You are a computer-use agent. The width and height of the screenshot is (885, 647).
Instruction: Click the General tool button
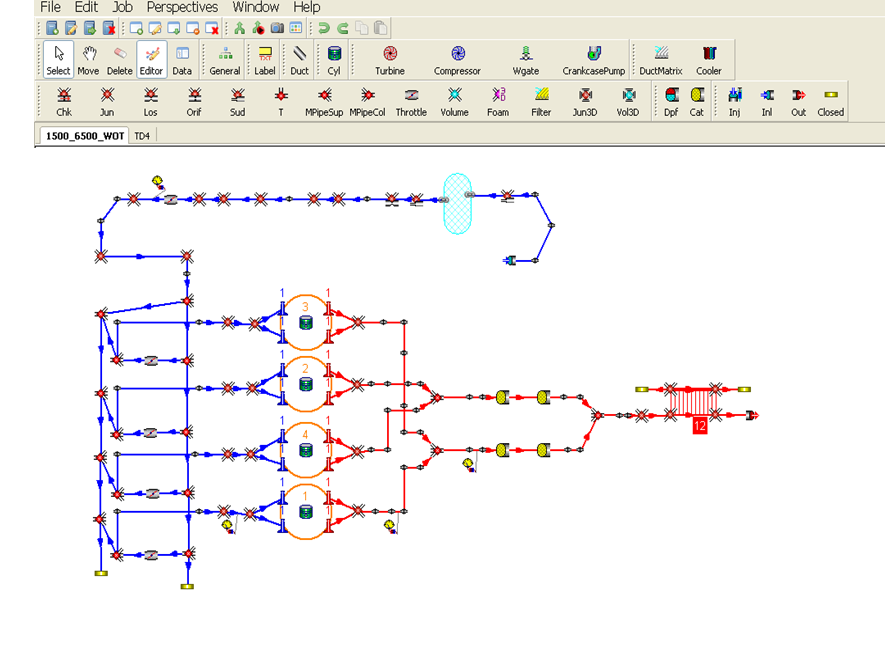(225, 59)
